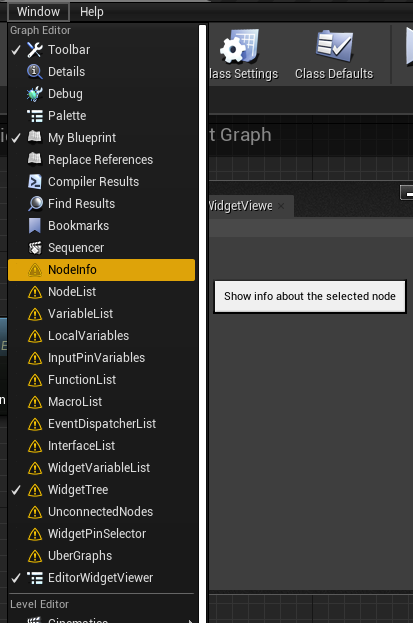
Task: Expand the Cinematics submenu arrow
Action: coord(192,621)
